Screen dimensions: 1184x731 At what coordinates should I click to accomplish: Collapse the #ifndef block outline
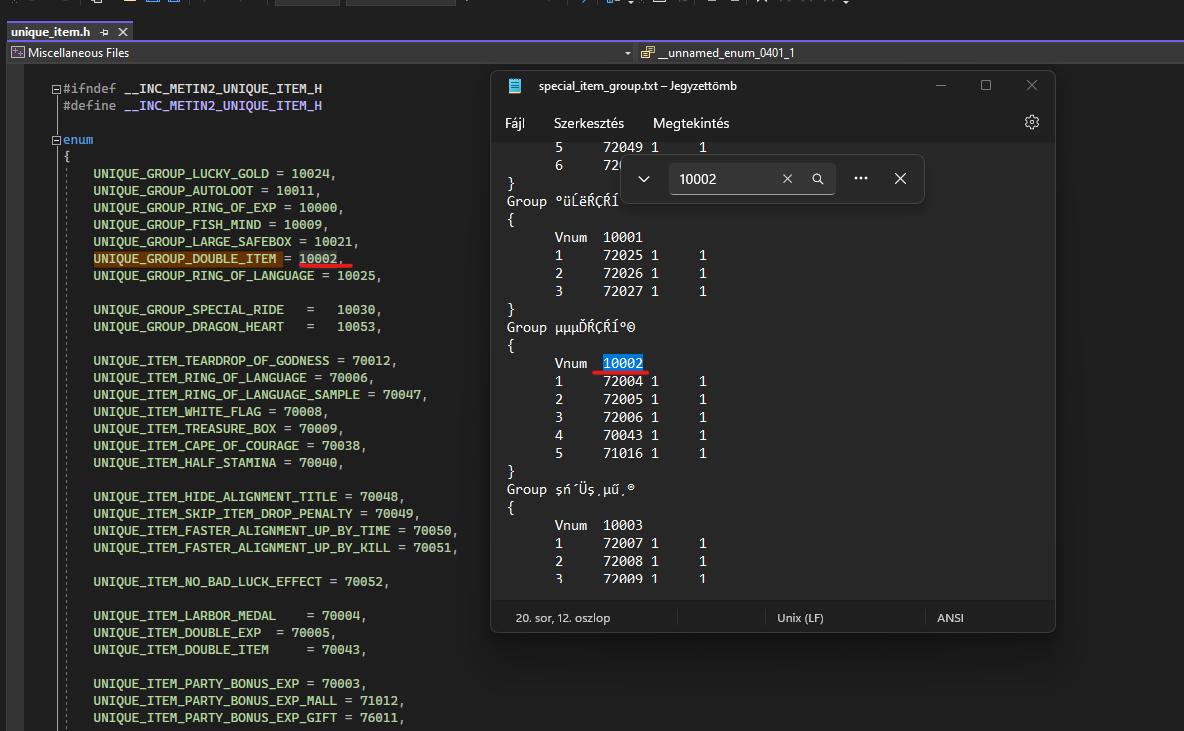[x=56, y=89]
